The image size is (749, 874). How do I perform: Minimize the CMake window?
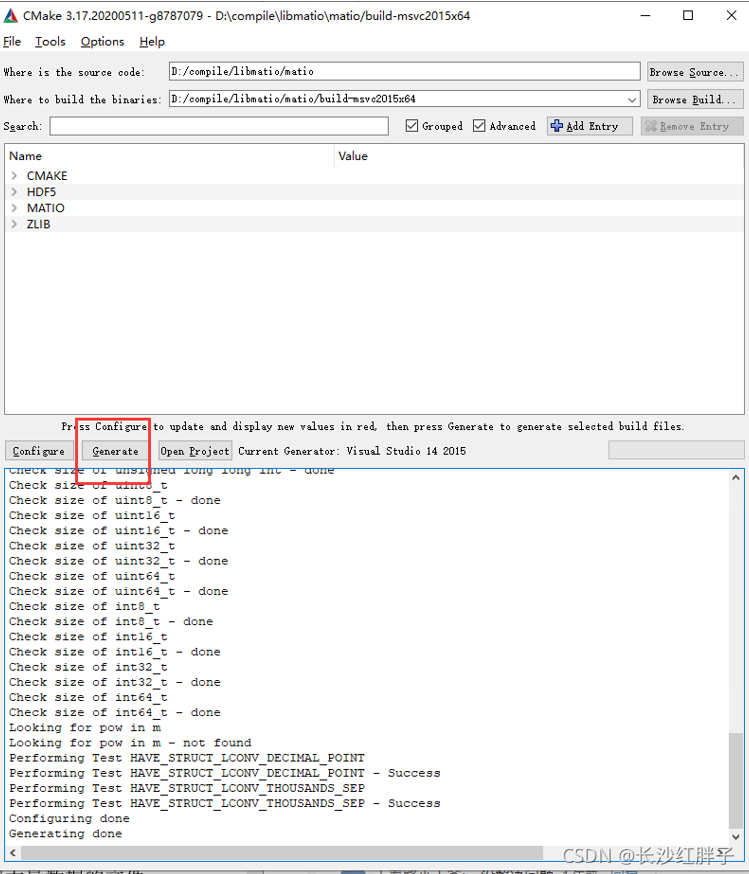tap(645, 16)
